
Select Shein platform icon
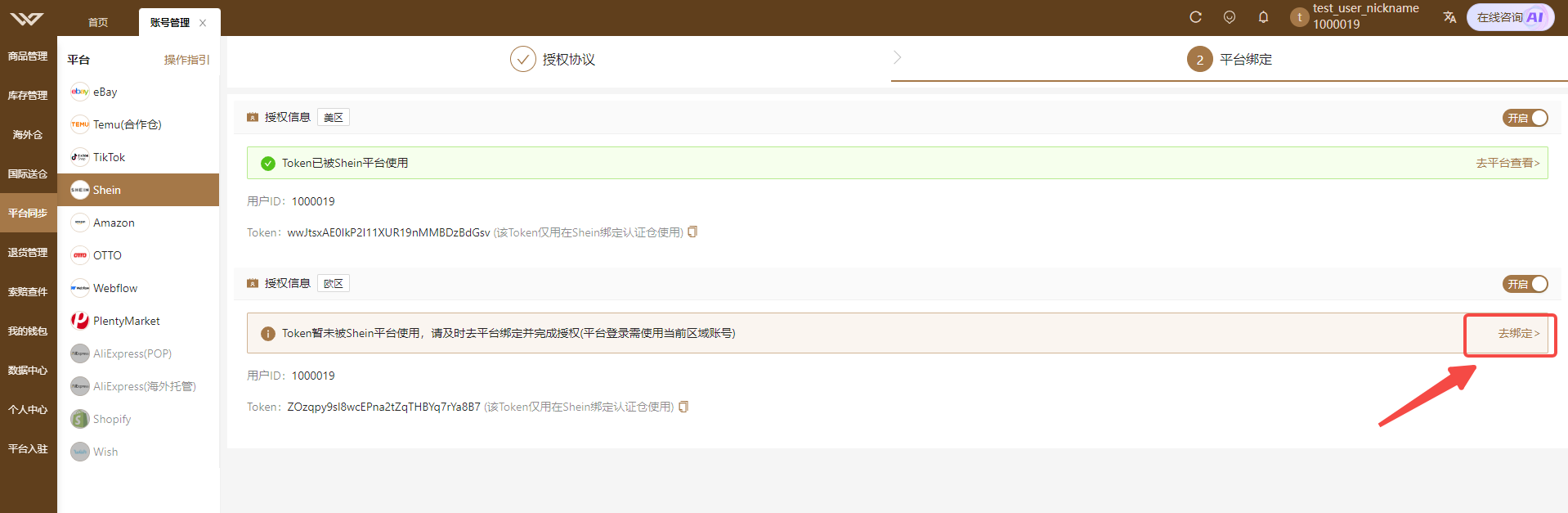[79, 190]
